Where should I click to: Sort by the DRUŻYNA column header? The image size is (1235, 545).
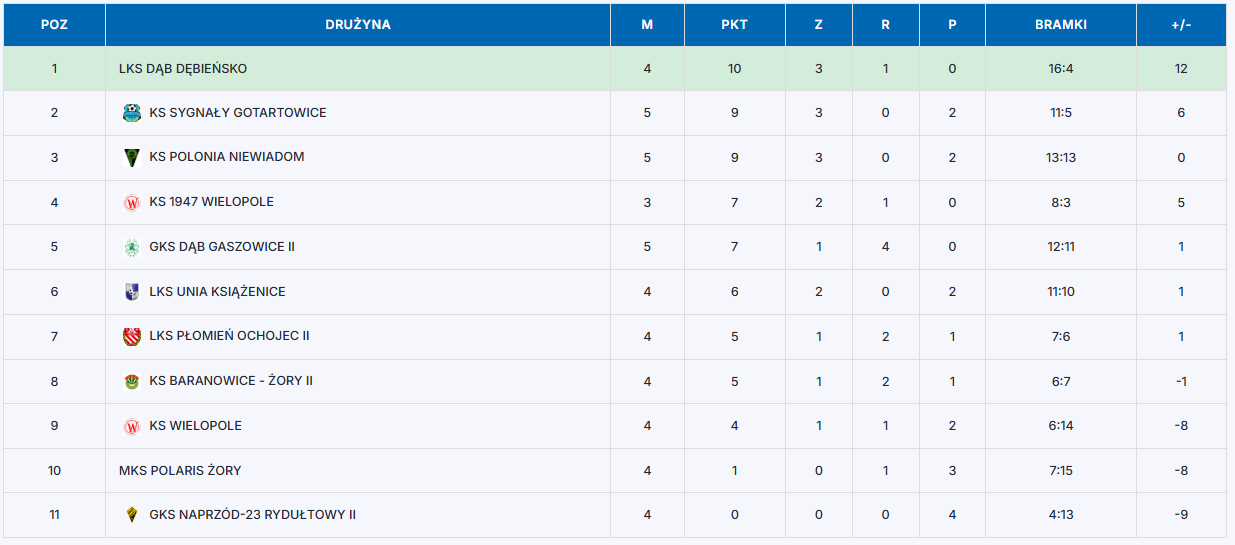(357, 25)
